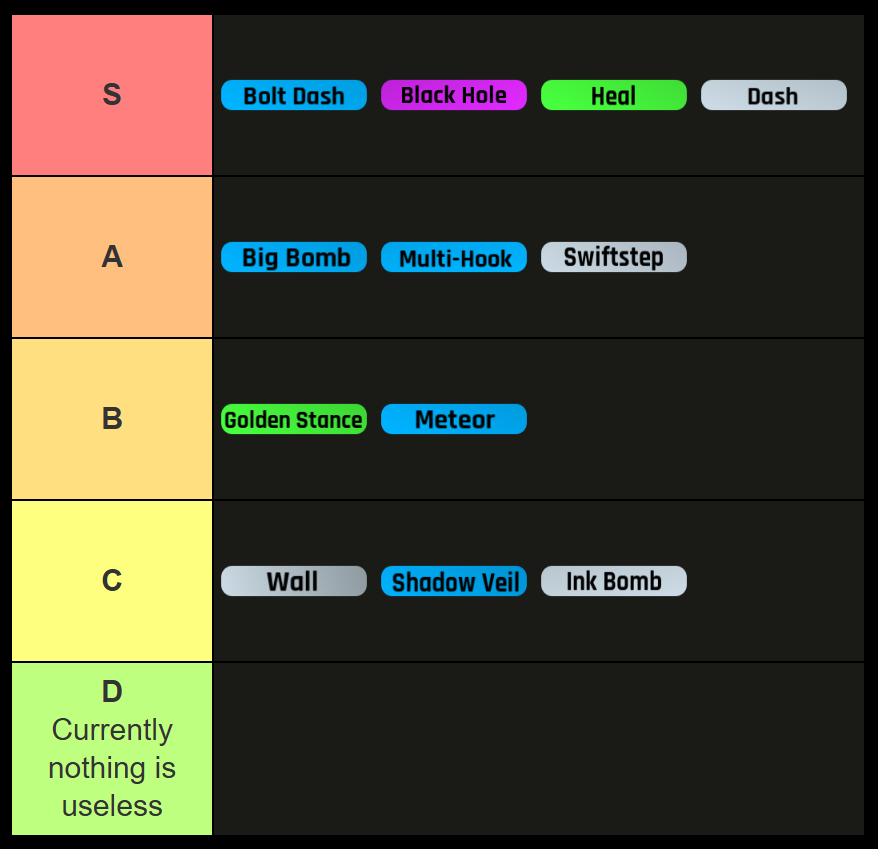Click the green D tier label cell
The height and width of the screenshot is (849, 878).
click(x=112, y=748)
